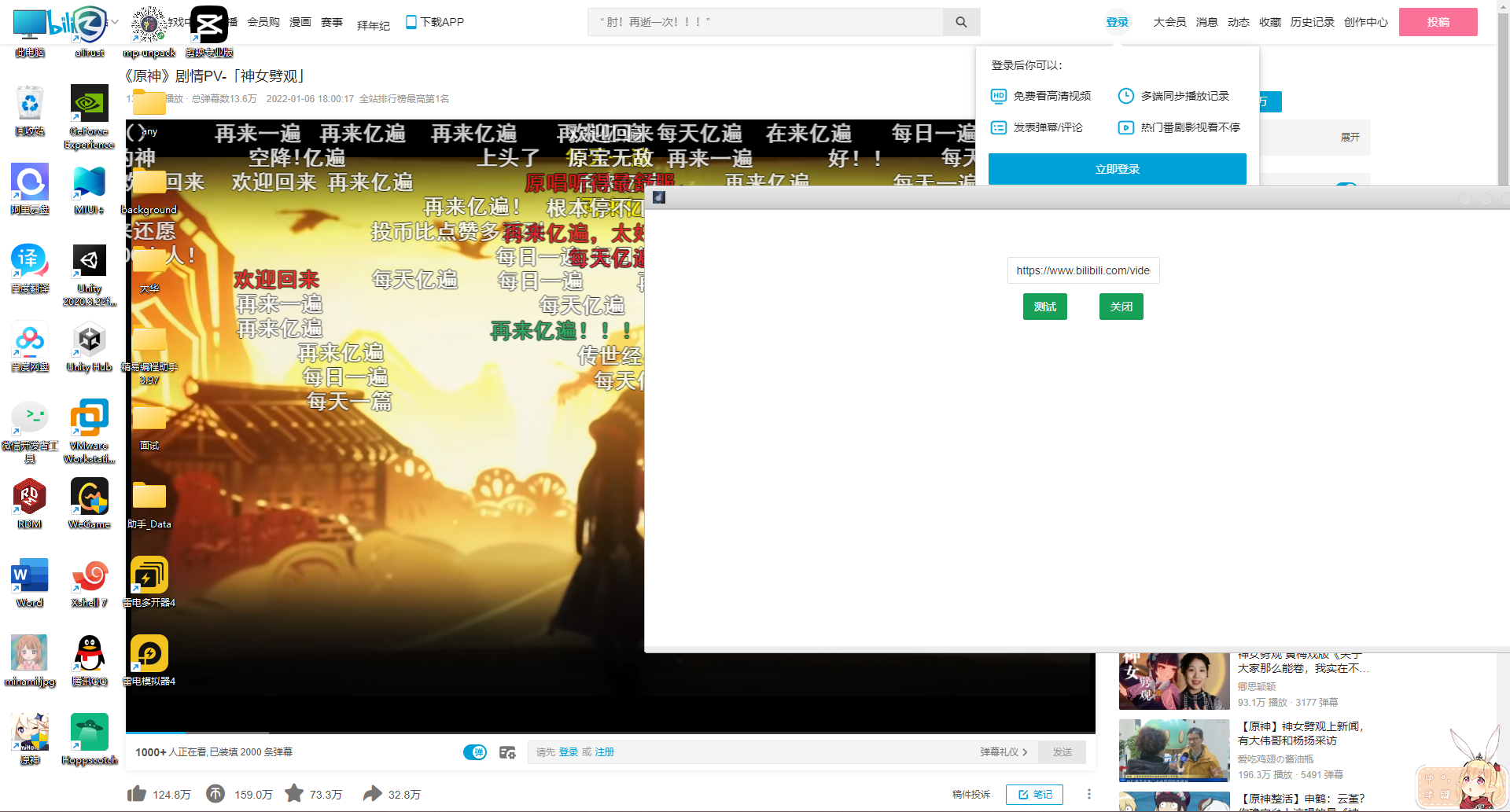Click the 立即登录 button in the login popup
This screenshot has width=1510, height=812.
(1117, 169)
